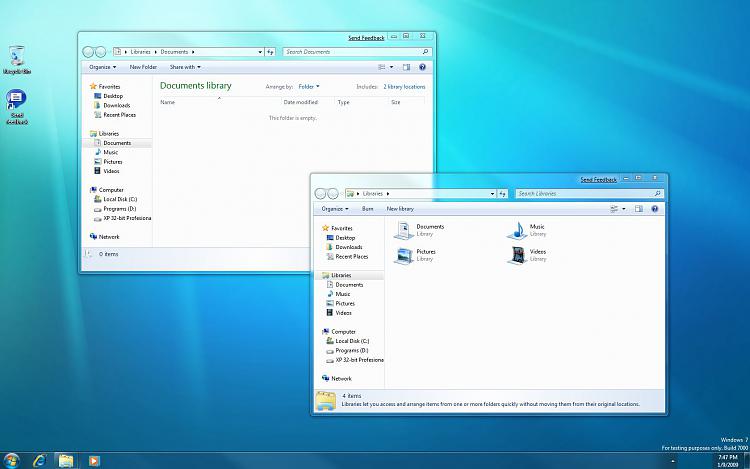This screenshot has width=750, height=469.
Task: Open view options arrow in Documents window
Action: coord(391,67)
